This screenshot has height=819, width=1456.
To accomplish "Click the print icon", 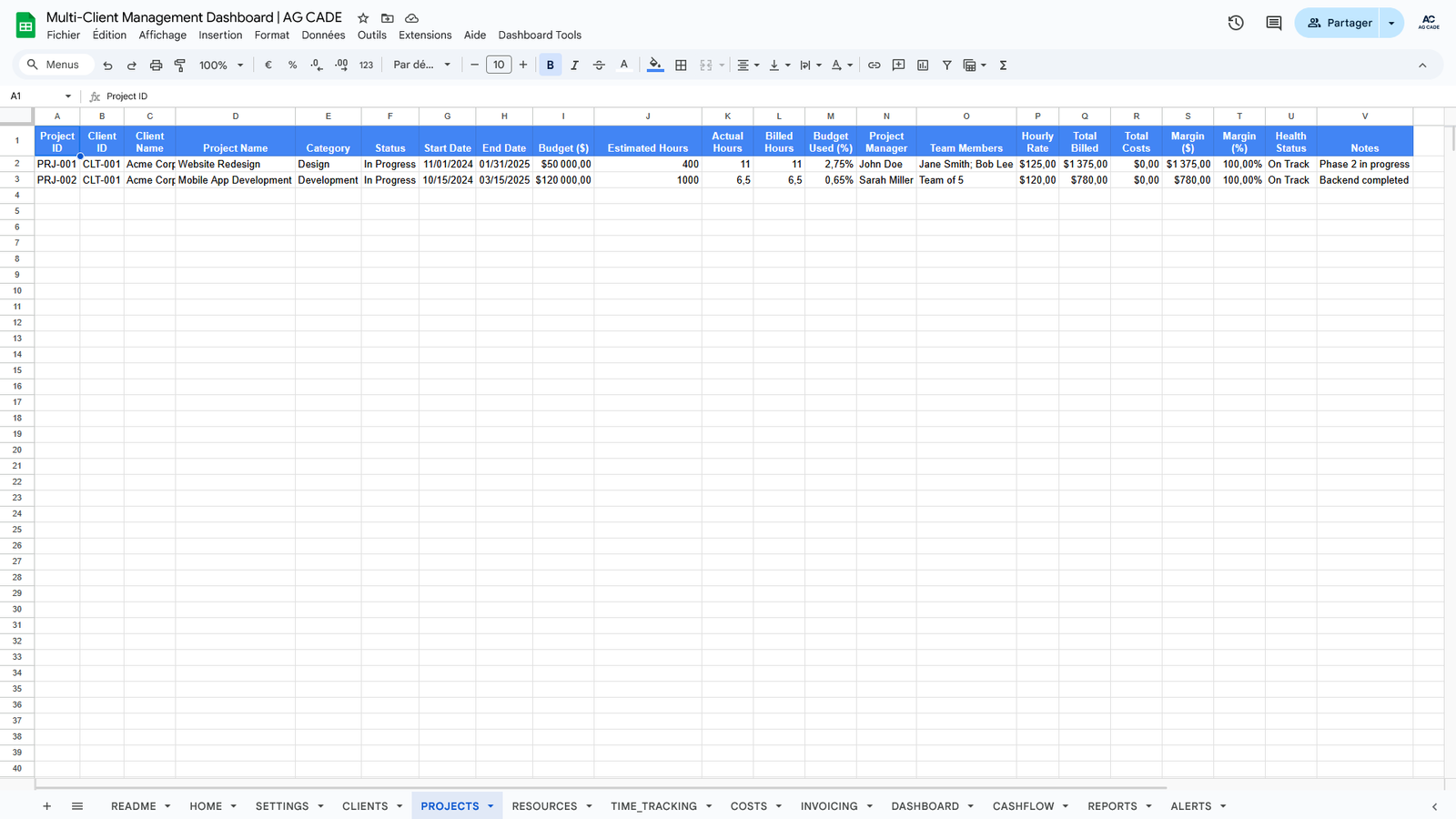I will 156,66.
